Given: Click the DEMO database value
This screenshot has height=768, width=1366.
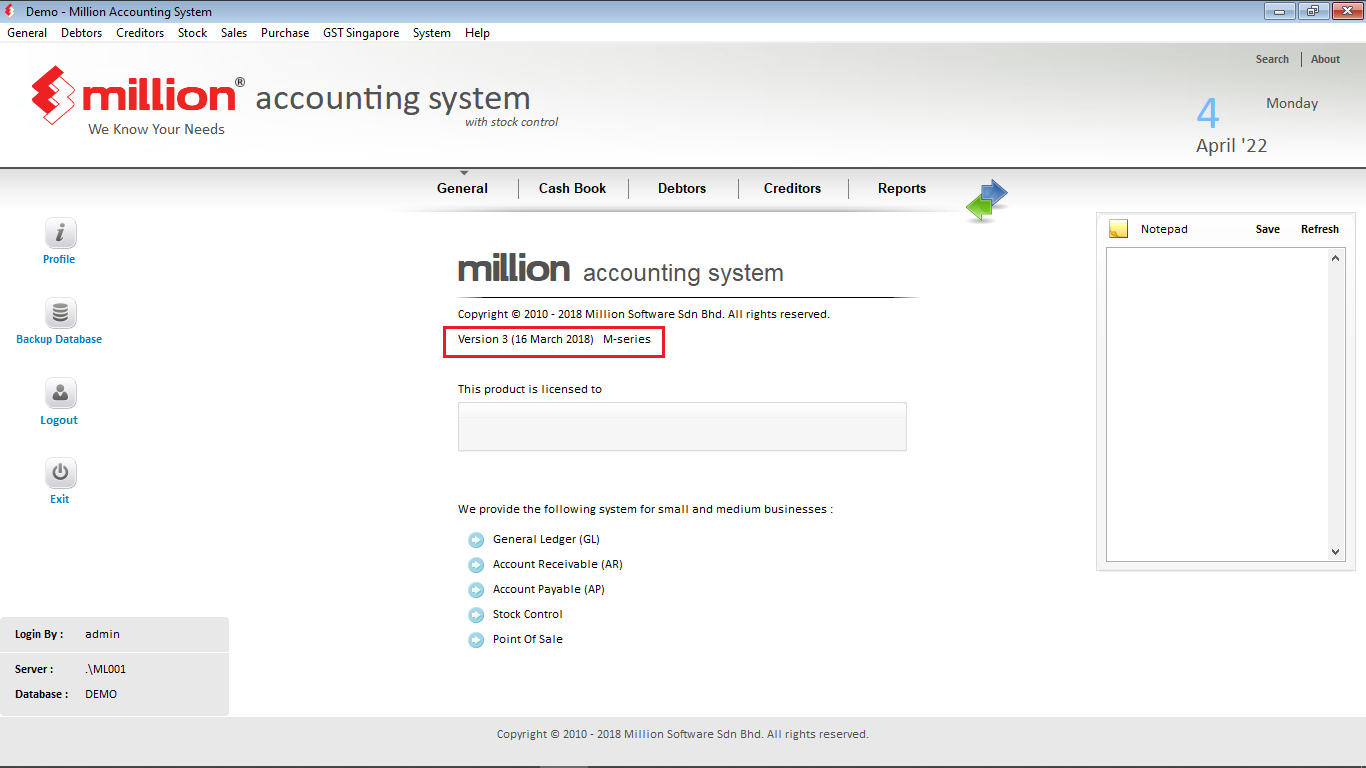Looking at the screenshot, I should [x=101, y=694].
